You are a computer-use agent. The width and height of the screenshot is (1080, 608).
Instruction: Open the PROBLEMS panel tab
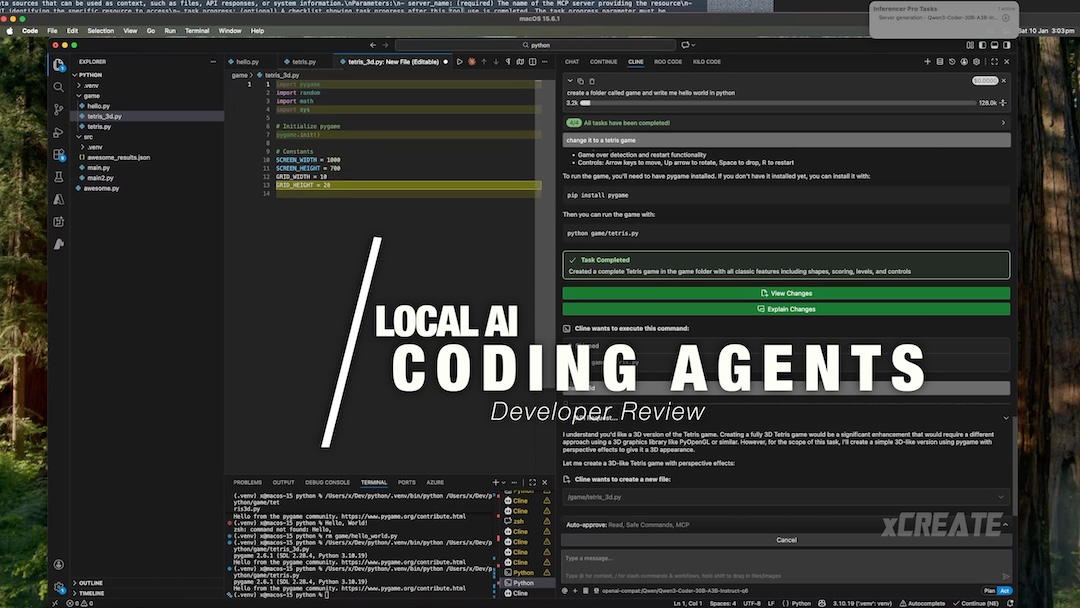pos(247,483)
